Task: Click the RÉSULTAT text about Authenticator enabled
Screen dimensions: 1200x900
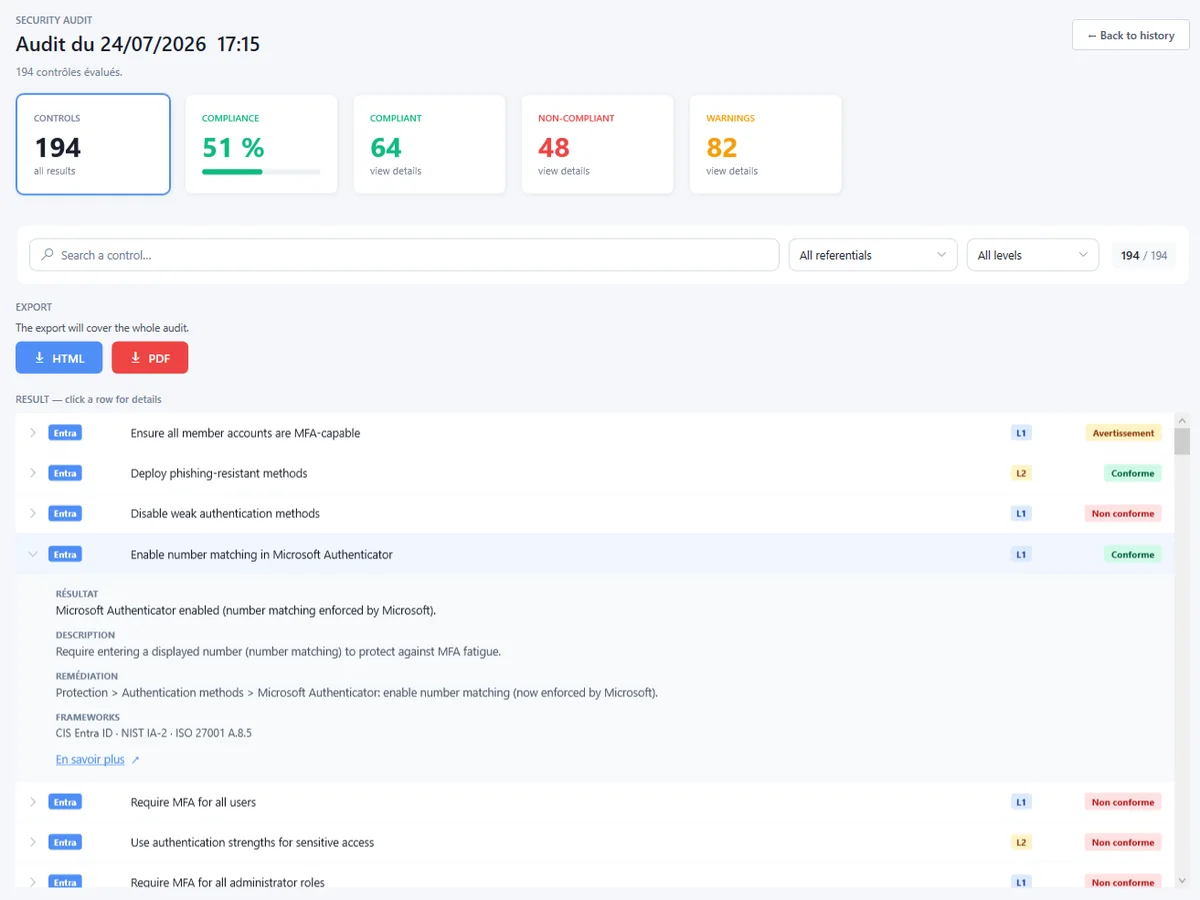Action: pos(246,610)
